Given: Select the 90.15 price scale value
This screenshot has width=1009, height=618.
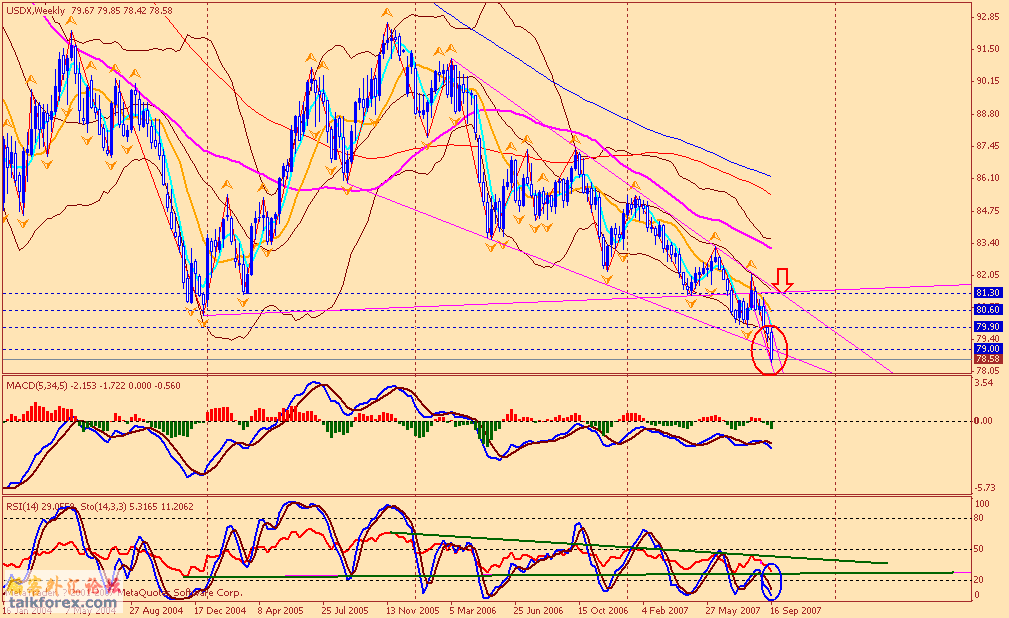Looking at the screenshot, I should point(988,81).
